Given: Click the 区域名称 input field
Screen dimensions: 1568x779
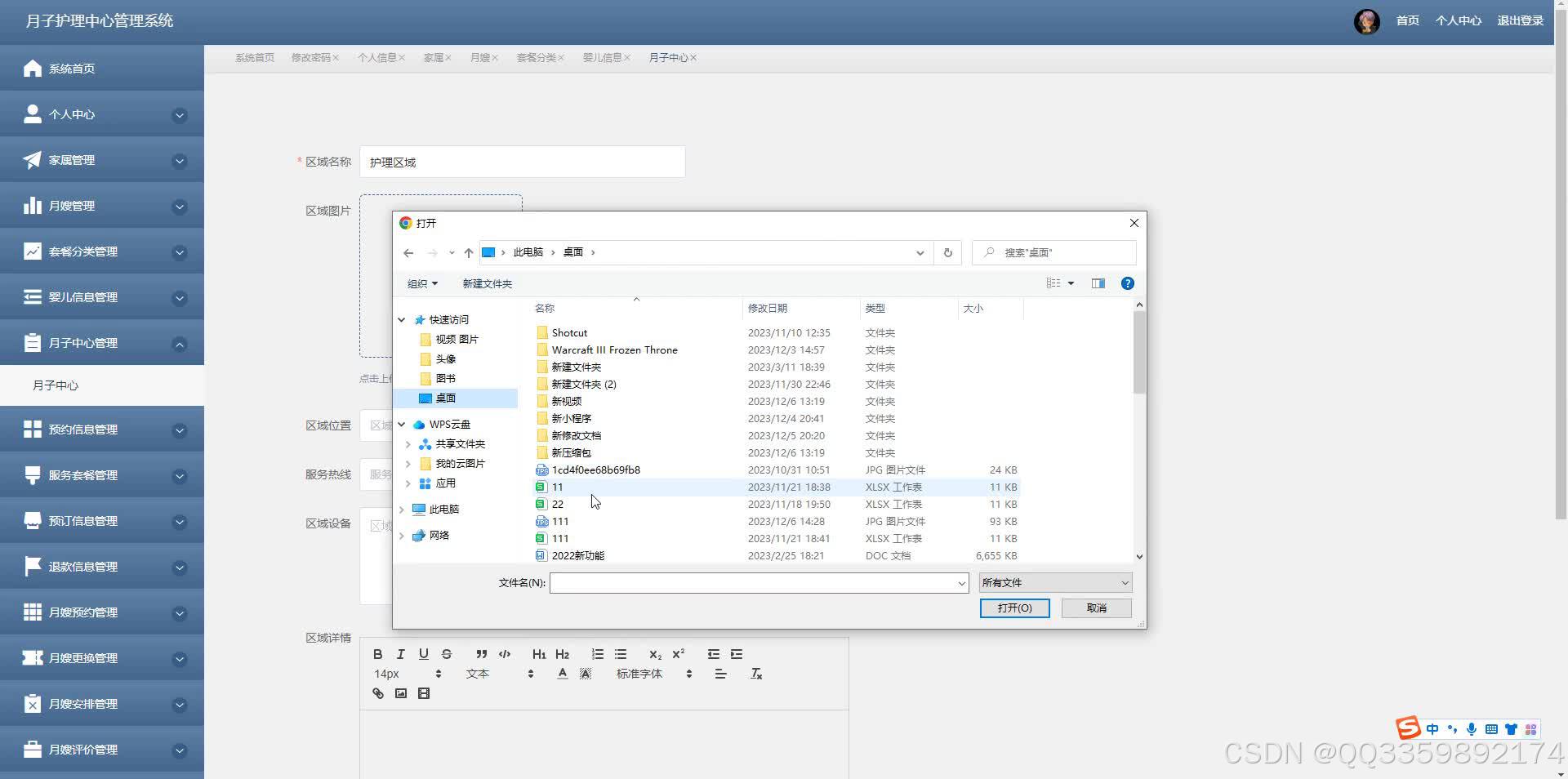Looking at the screenshot, I should tap(522, 162).
